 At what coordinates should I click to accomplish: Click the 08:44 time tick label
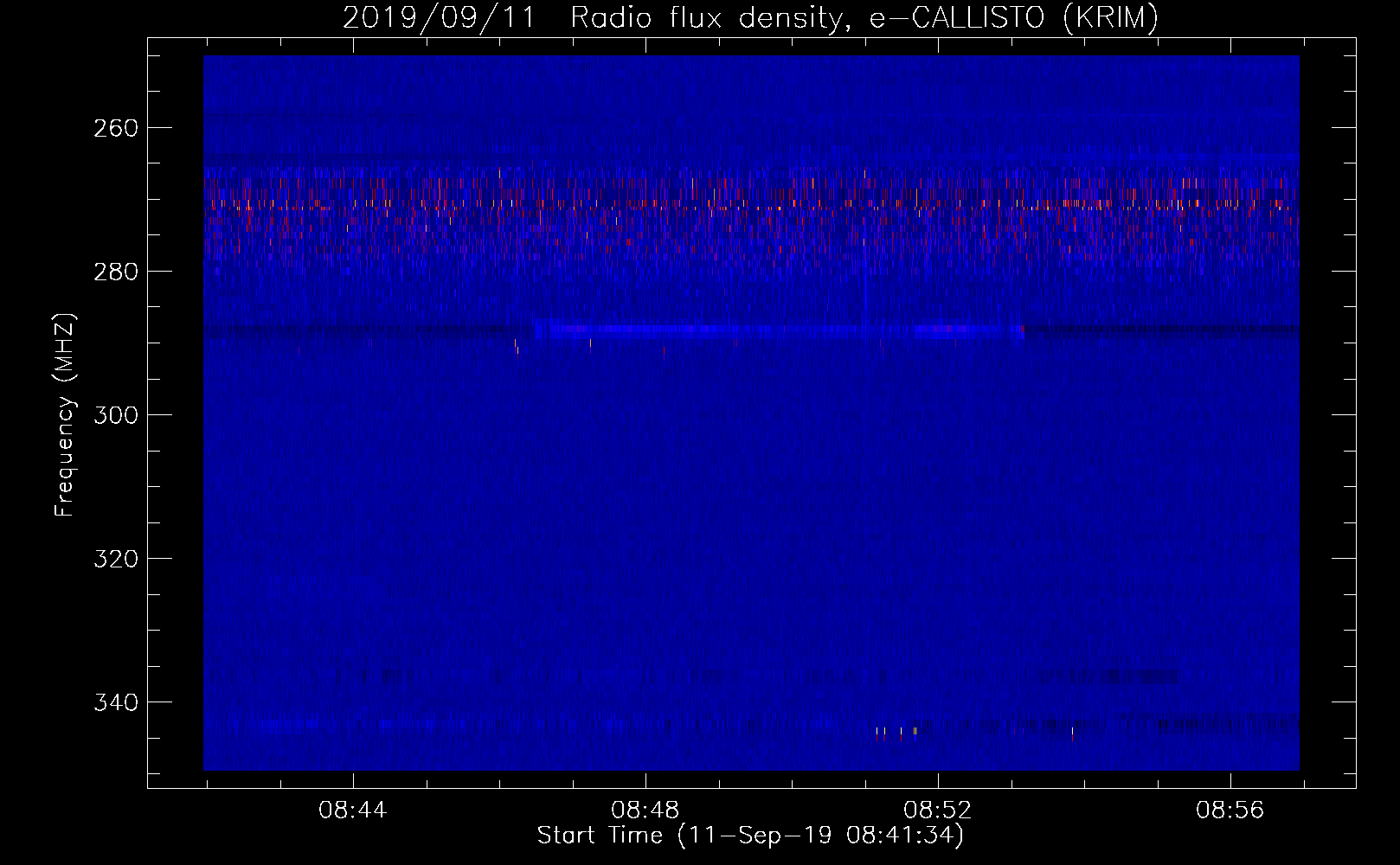353,811
